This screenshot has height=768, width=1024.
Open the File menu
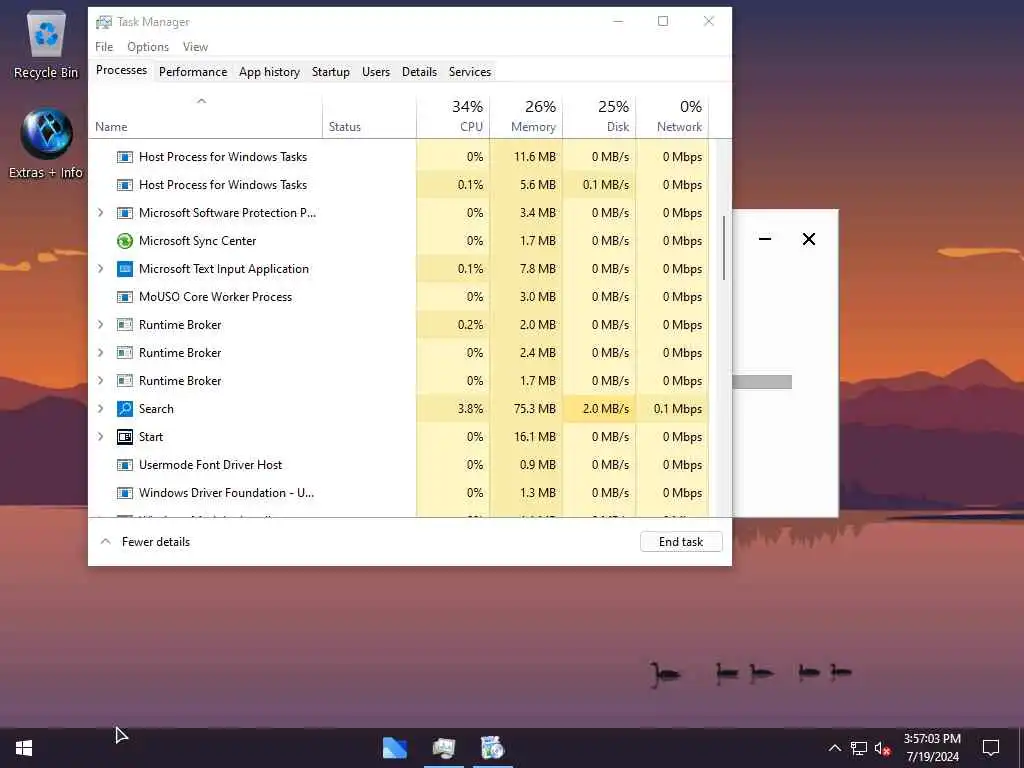tap(104, 47)
